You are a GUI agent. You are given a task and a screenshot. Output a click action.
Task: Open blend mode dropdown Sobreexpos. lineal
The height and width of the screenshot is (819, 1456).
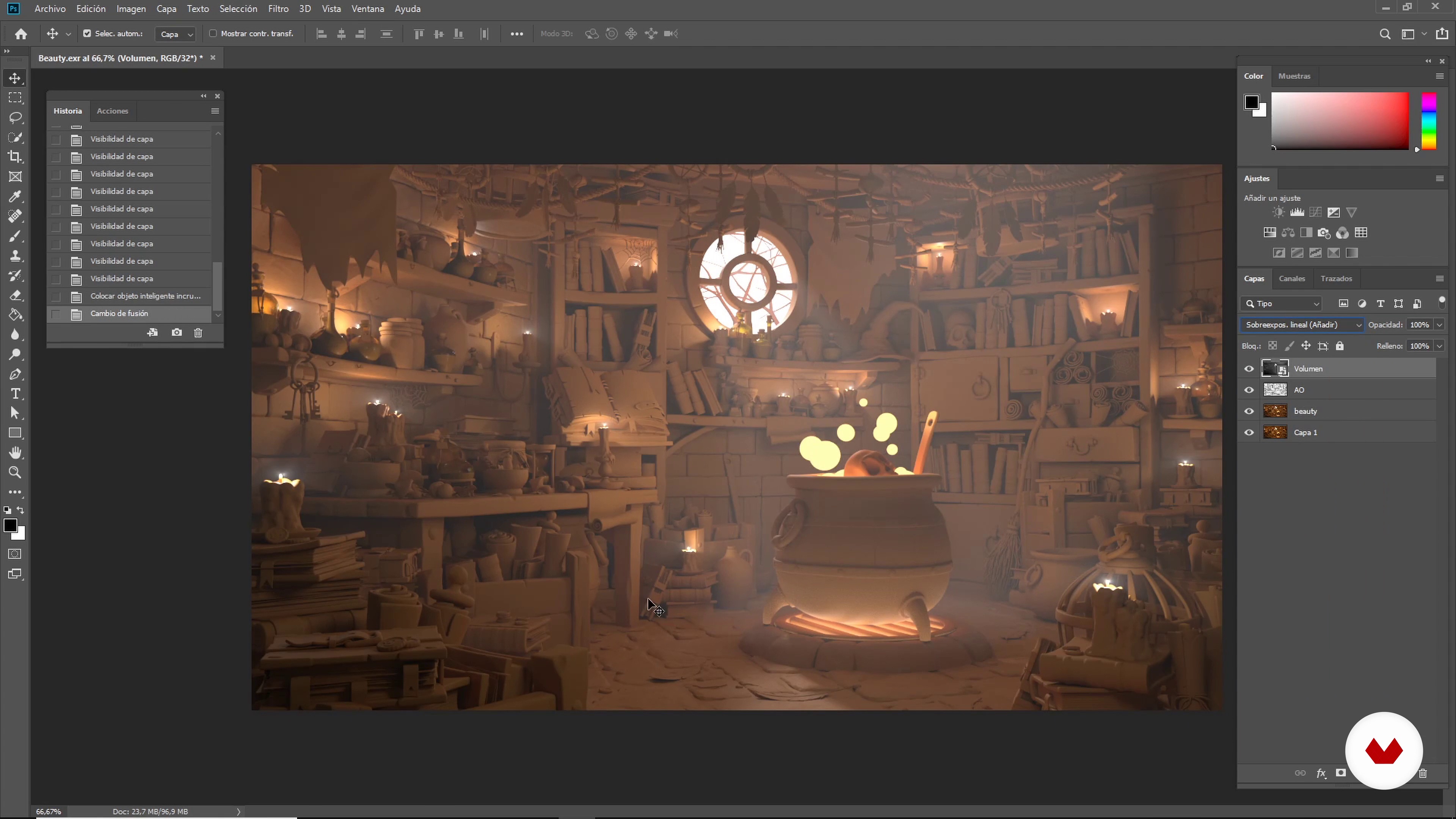[1302, 325]
